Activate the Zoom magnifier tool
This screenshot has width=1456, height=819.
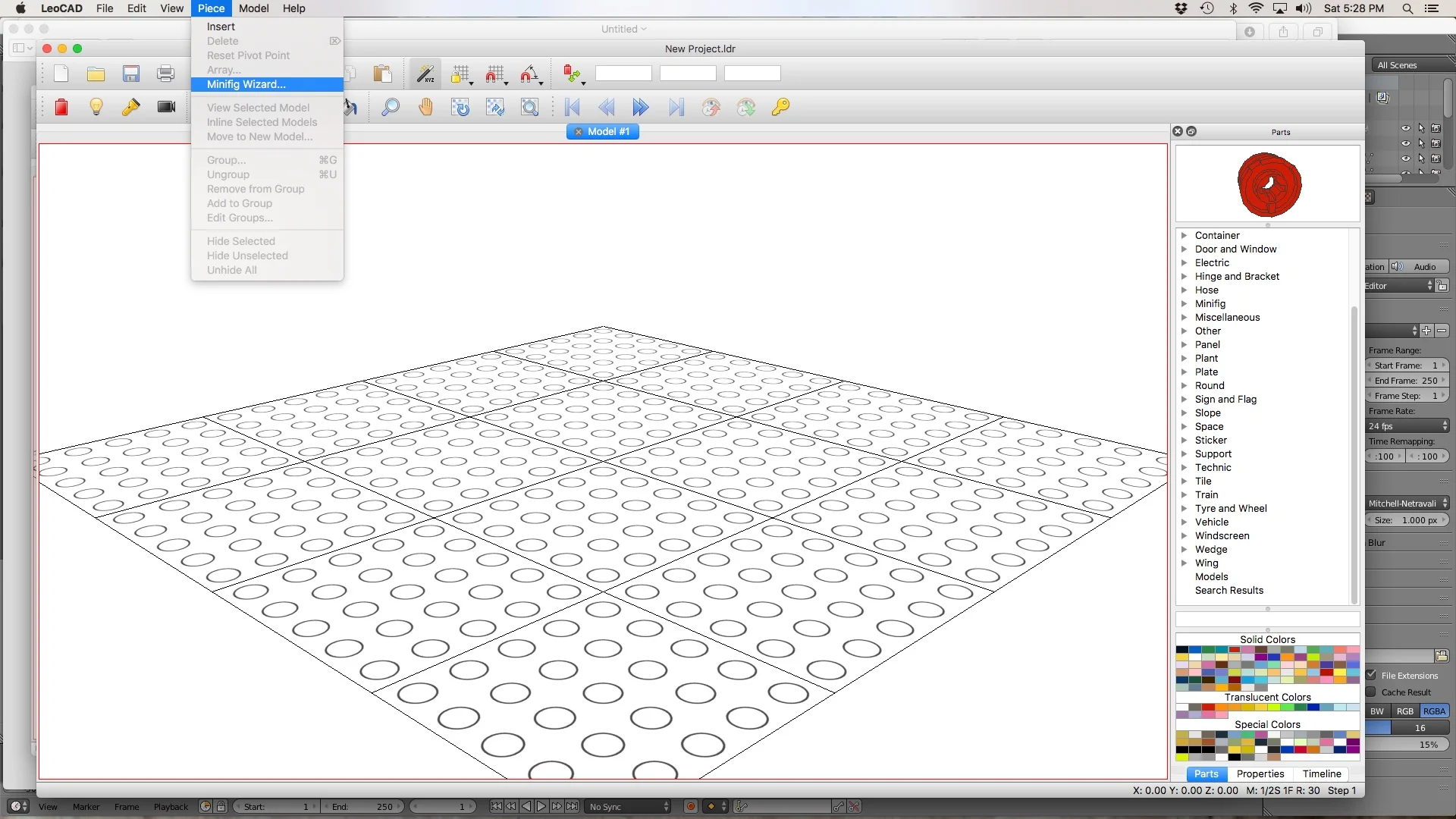391,107
